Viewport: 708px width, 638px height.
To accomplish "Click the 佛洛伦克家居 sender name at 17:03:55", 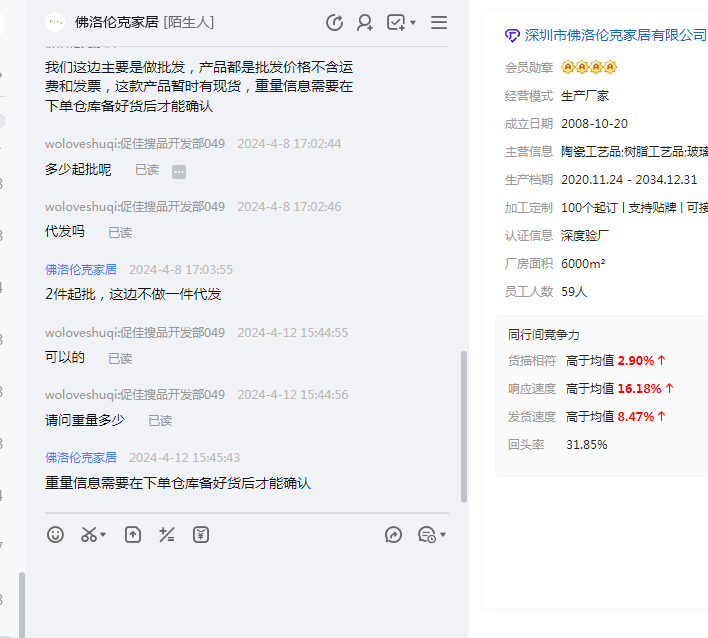I will [81, 269].
